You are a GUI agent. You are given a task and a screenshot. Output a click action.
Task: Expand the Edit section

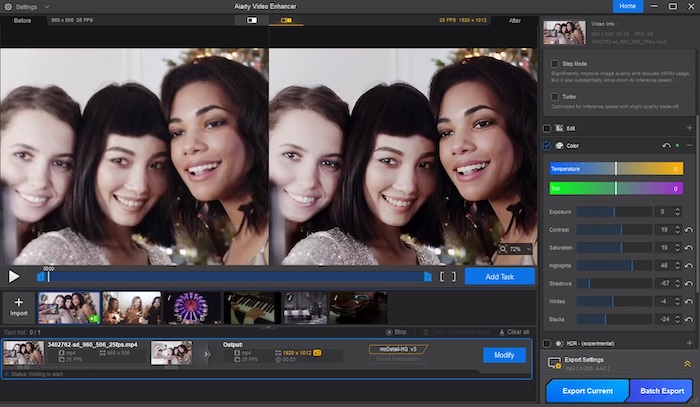point(689,128)
